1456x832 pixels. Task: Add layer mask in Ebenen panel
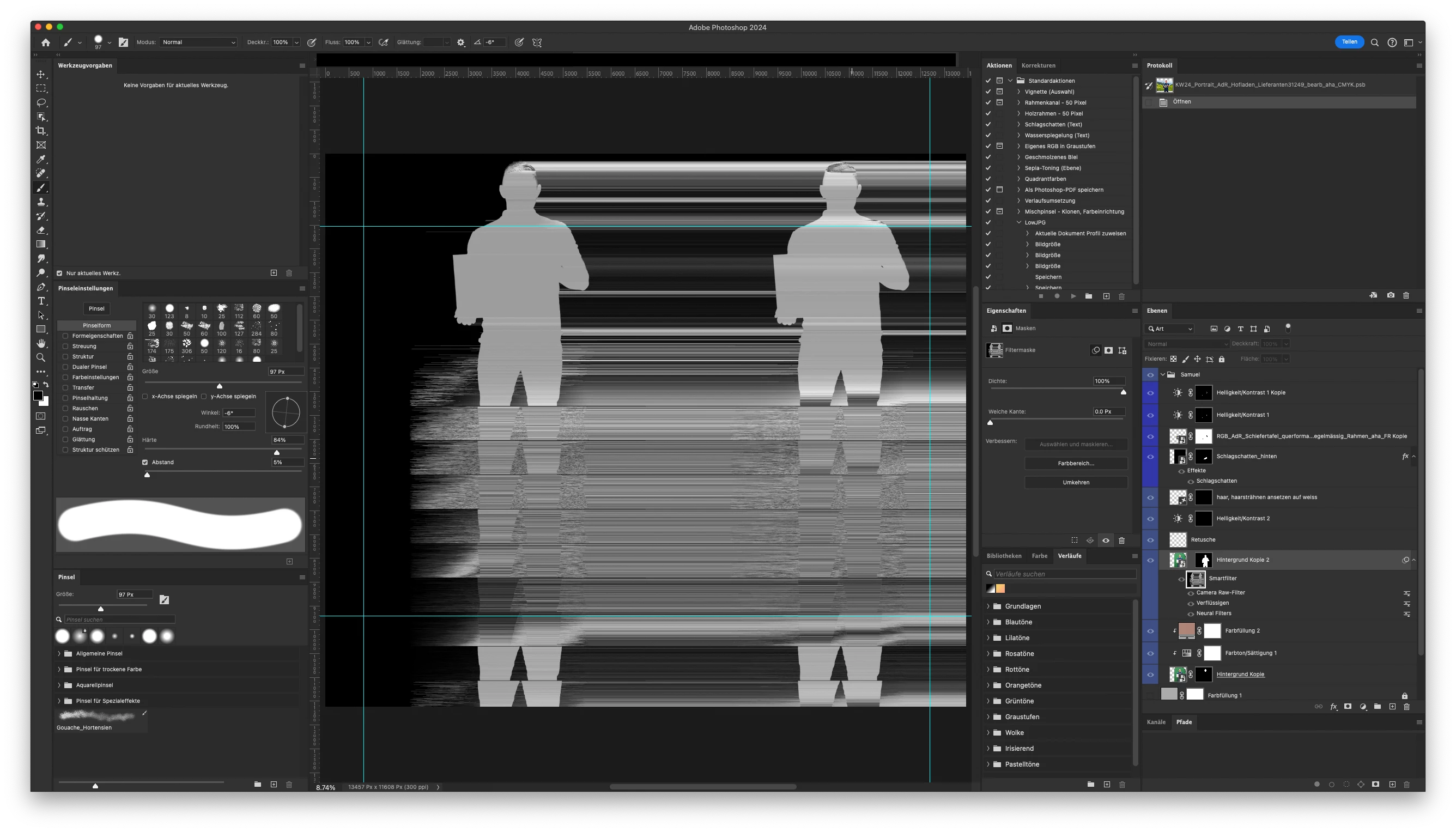pos(1348,707)
